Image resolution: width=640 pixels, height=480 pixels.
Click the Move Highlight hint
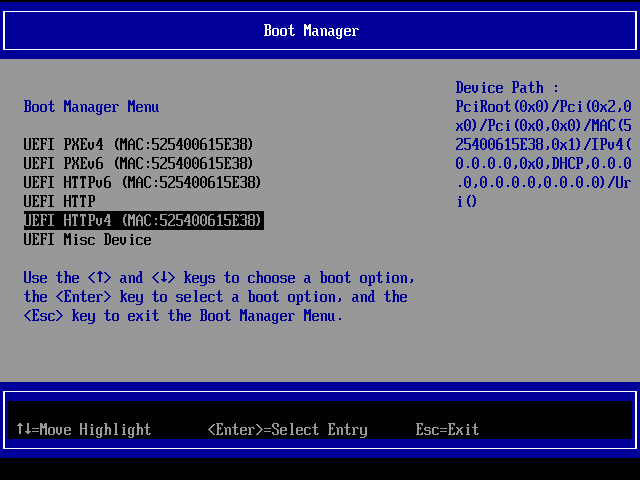(x=84, y=429)
